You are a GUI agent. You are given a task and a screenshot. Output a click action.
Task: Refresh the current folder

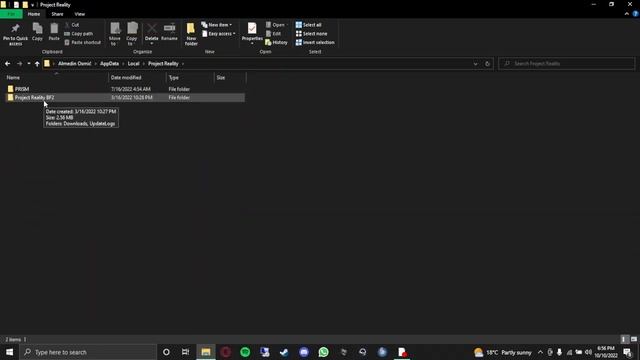pyautogui.click(x=487, y=64)
